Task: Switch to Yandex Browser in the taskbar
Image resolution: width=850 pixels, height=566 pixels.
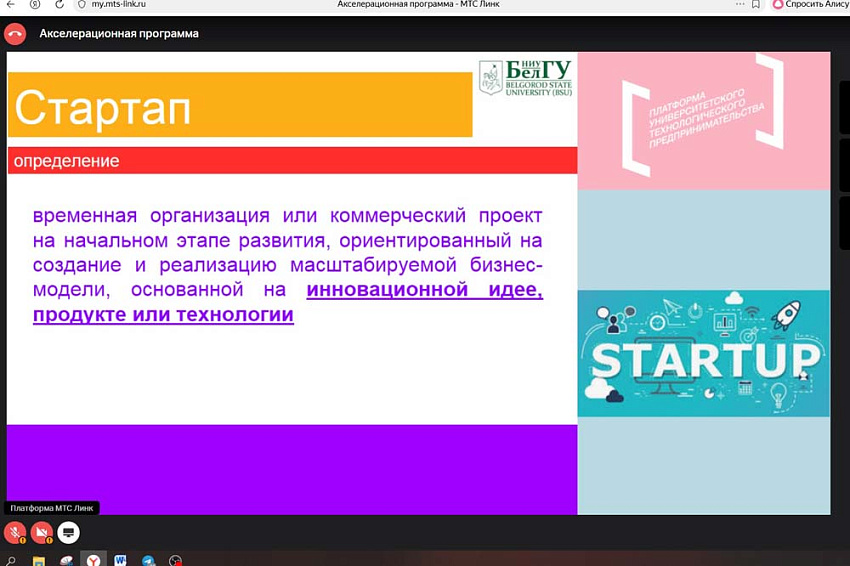Action: tap(92, 561)
